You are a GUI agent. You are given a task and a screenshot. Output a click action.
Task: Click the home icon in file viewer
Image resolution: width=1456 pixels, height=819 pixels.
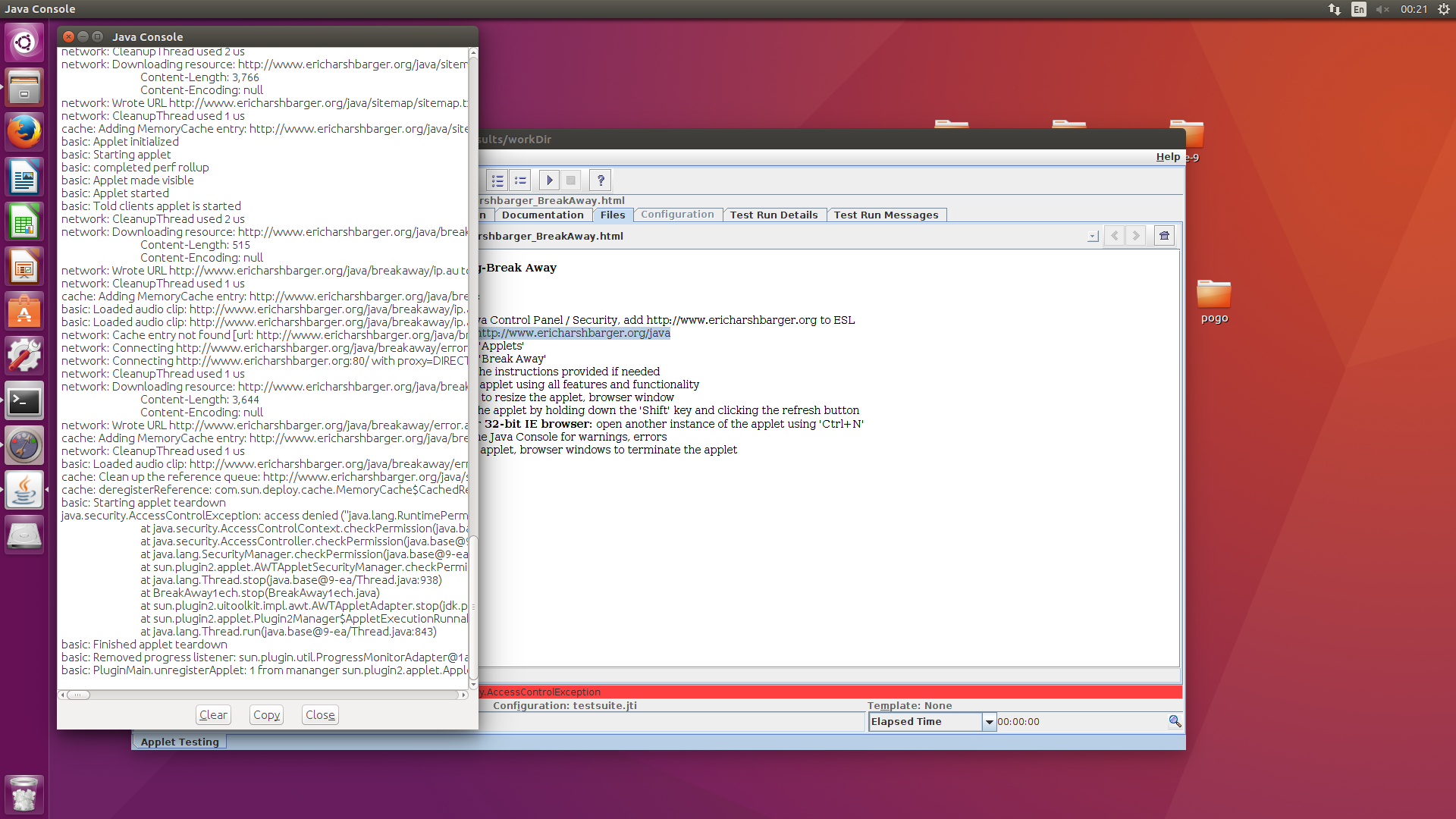[x=1164, y=236]
